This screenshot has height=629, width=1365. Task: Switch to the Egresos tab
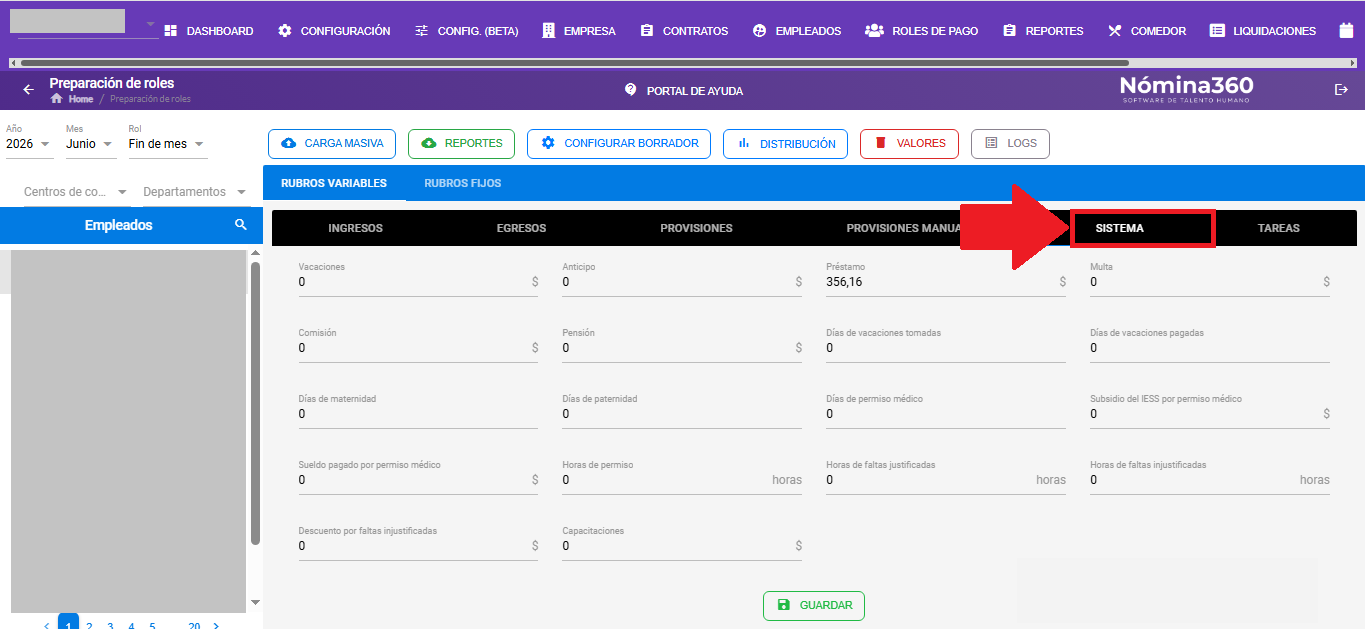click(521, 228)
